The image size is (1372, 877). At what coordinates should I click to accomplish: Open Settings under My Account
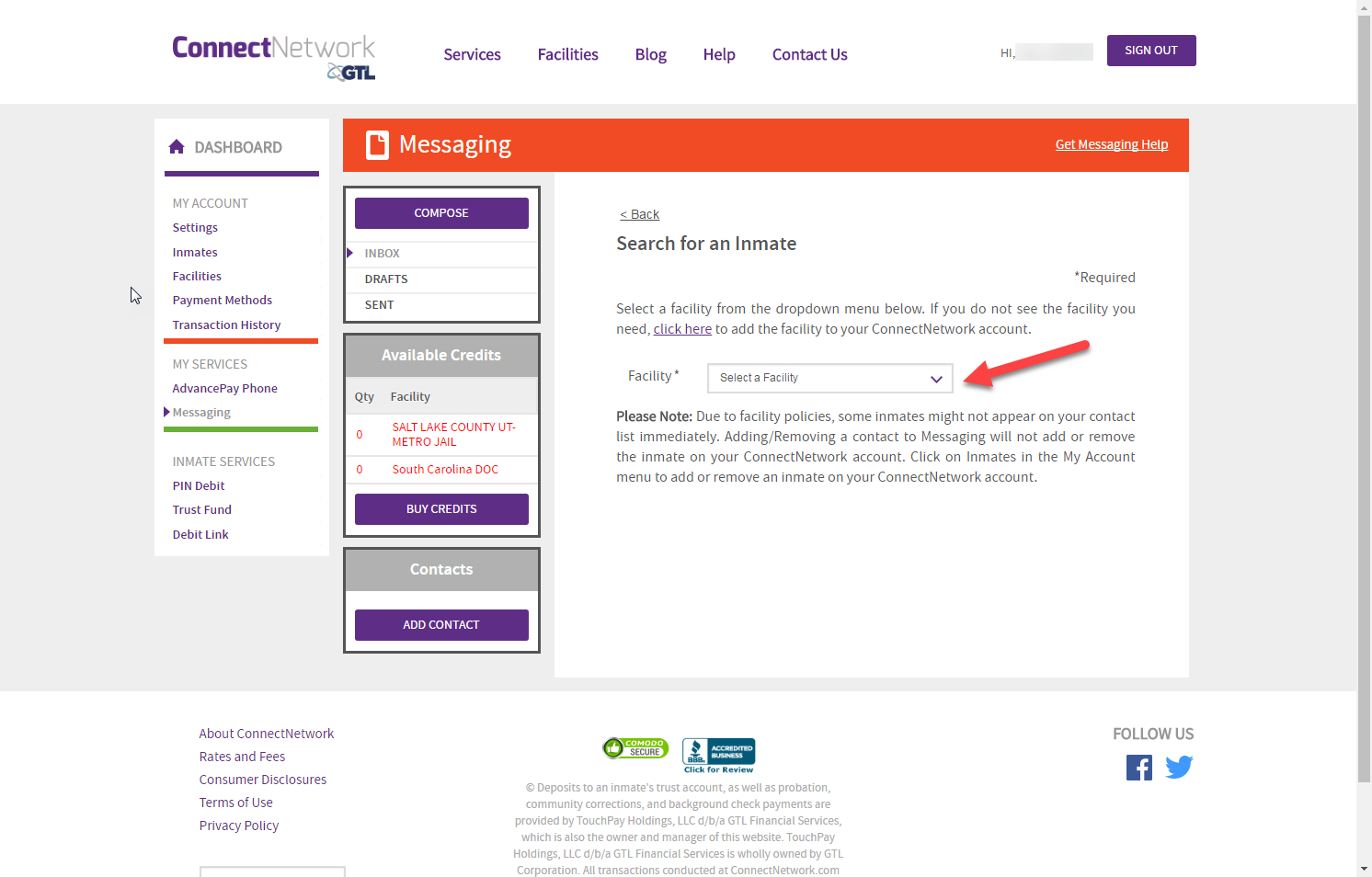pos(195,228)
